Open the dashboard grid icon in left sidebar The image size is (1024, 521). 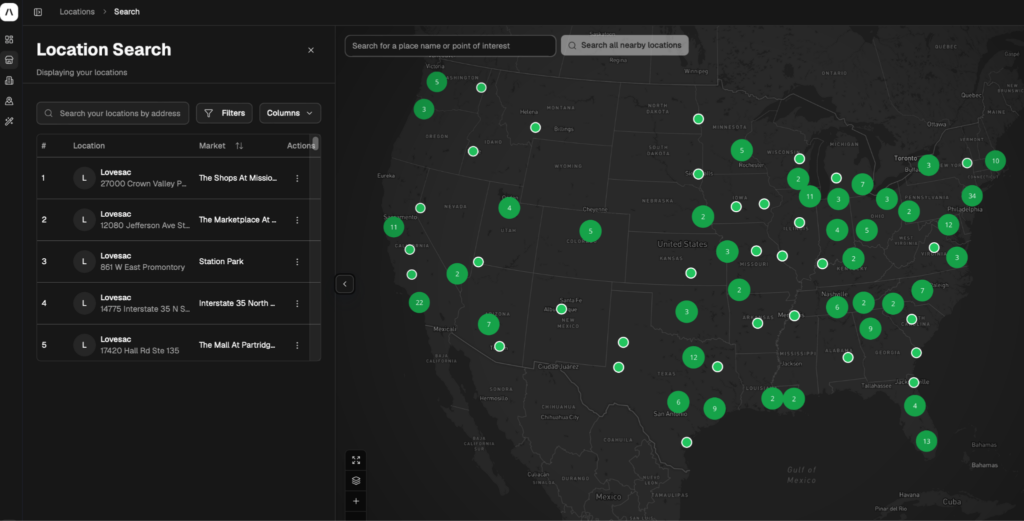[x=9, y=39]
